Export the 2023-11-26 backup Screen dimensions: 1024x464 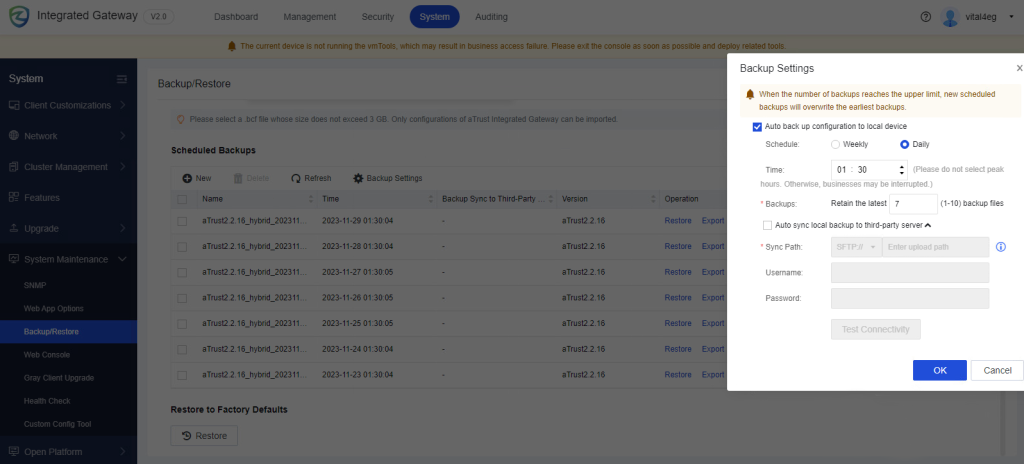click(x=713, y=297)
